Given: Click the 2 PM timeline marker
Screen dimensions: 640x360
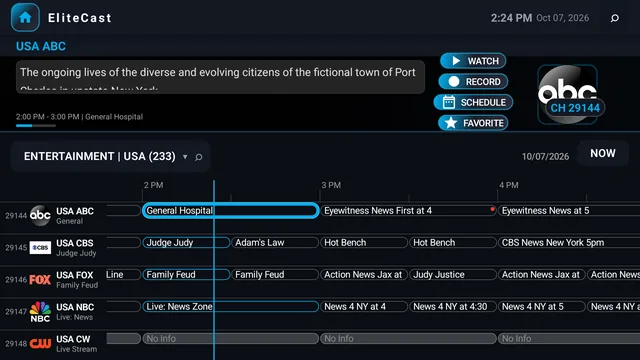Looking at the screenshot, I should coord(153,185).
